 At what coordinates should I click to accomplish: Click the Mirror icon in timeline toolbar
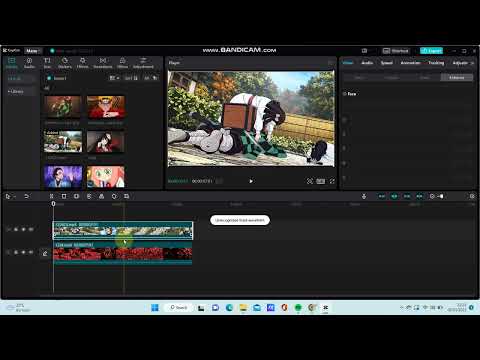coord(101,196)
